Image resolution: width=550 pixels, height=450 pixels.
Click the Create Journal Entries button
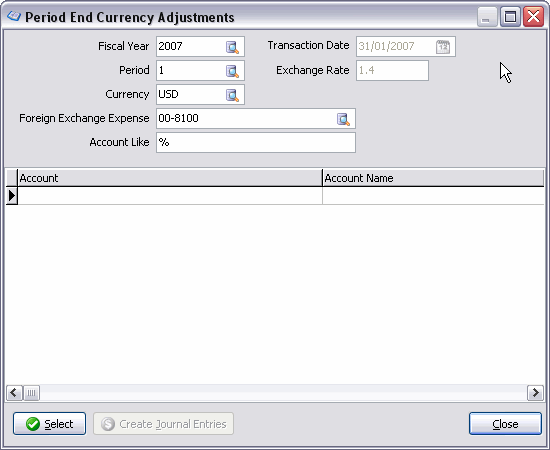coord(163,424)
